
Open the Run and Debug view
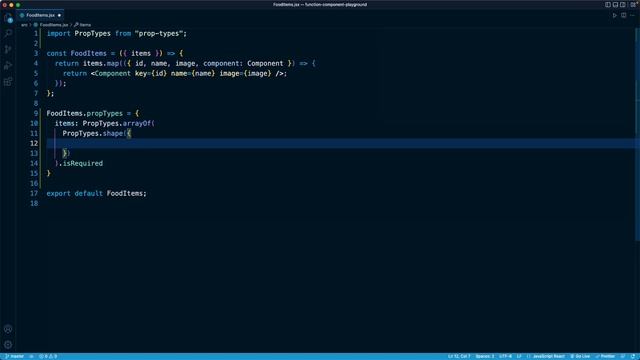tap(8, 65)
